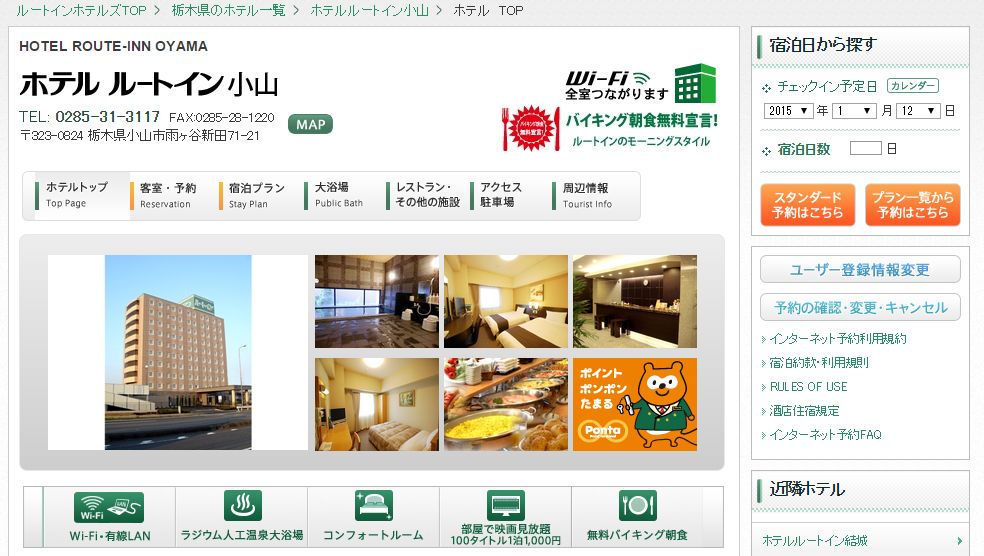This screenshot has height=556, width=984.
Task: Click the red buffet breakfast badge
Action: click(x=531, y=129)
